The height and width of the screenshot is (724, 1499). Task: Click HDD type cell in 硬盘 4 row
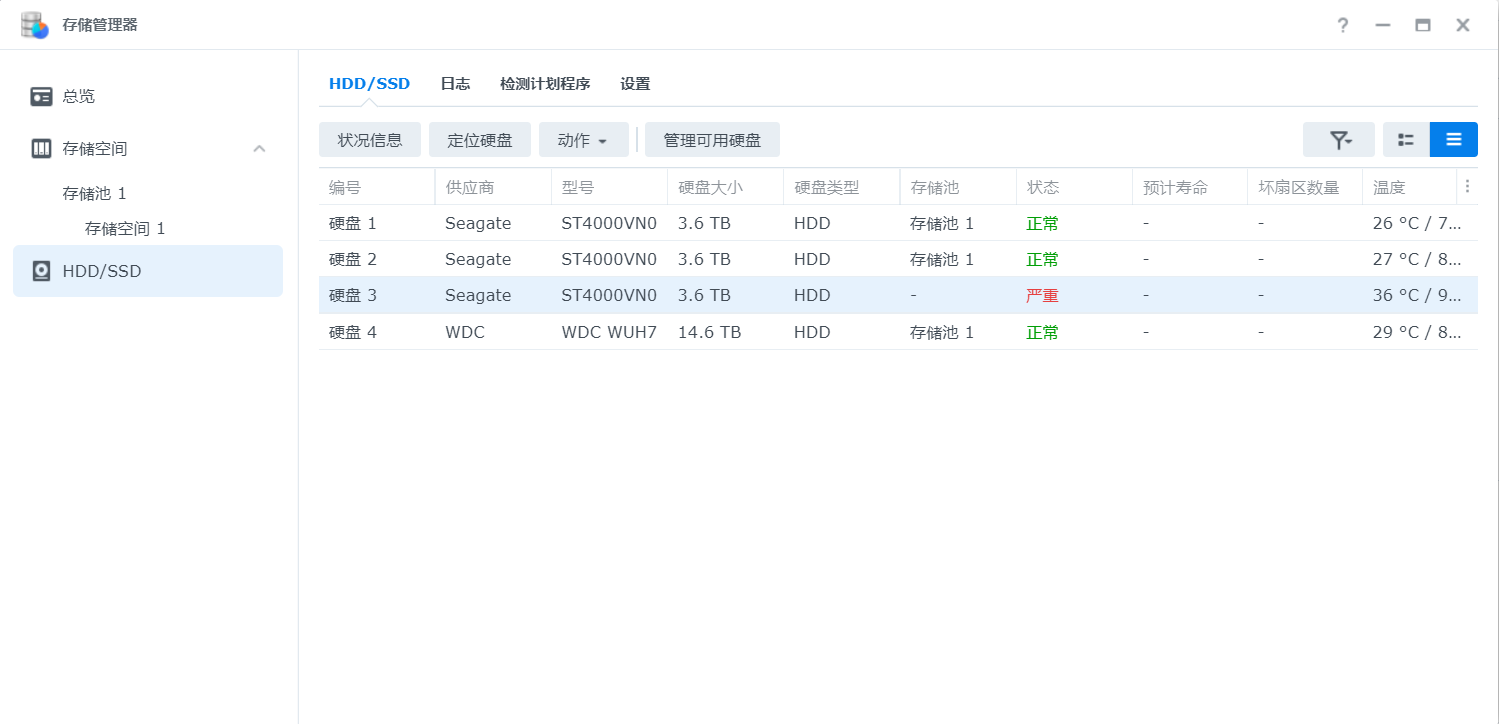pos(812,332)
